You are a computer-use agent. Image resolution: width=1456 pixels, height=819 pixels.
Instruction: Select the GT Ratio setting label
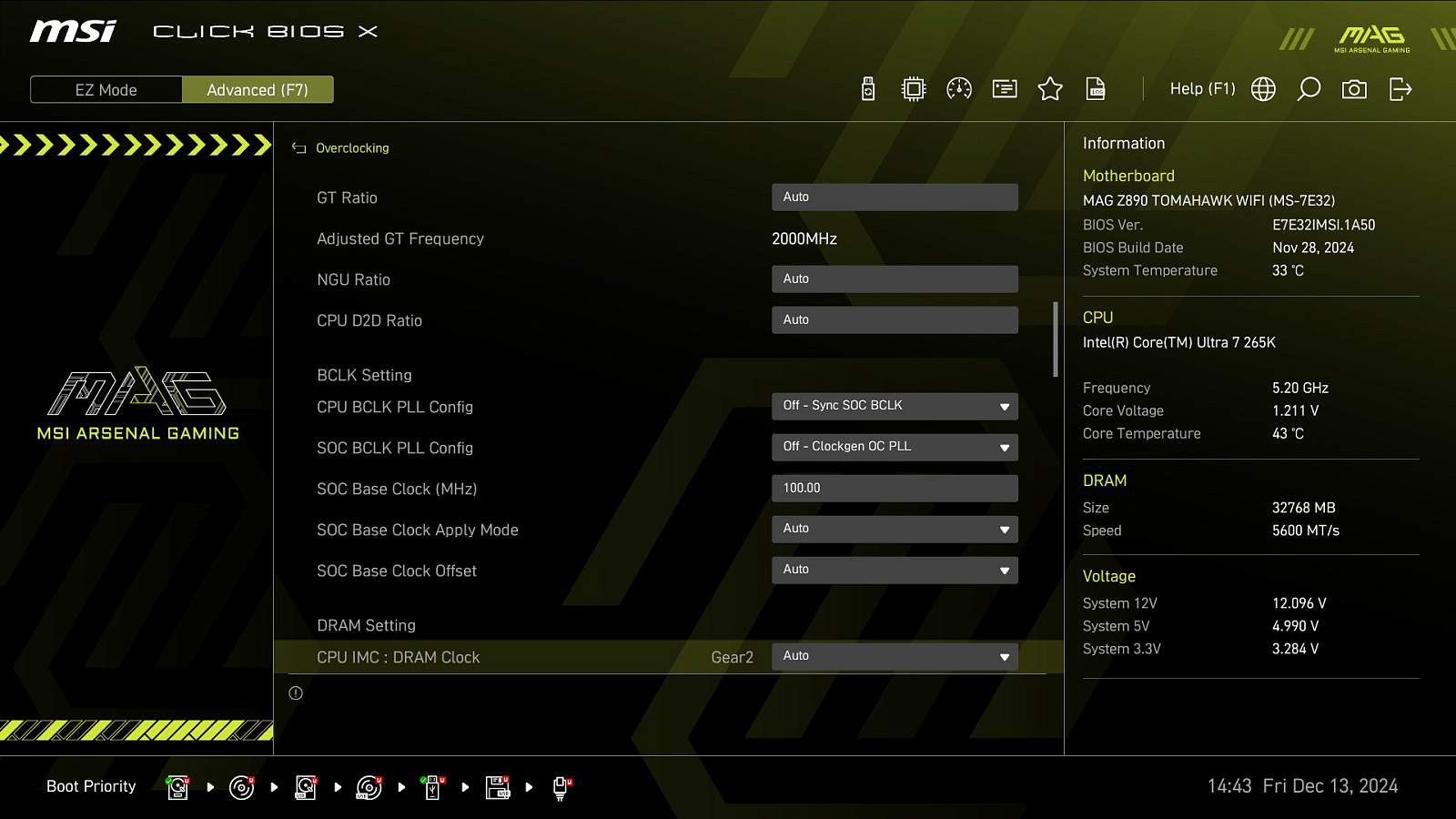tap(347, 197)
